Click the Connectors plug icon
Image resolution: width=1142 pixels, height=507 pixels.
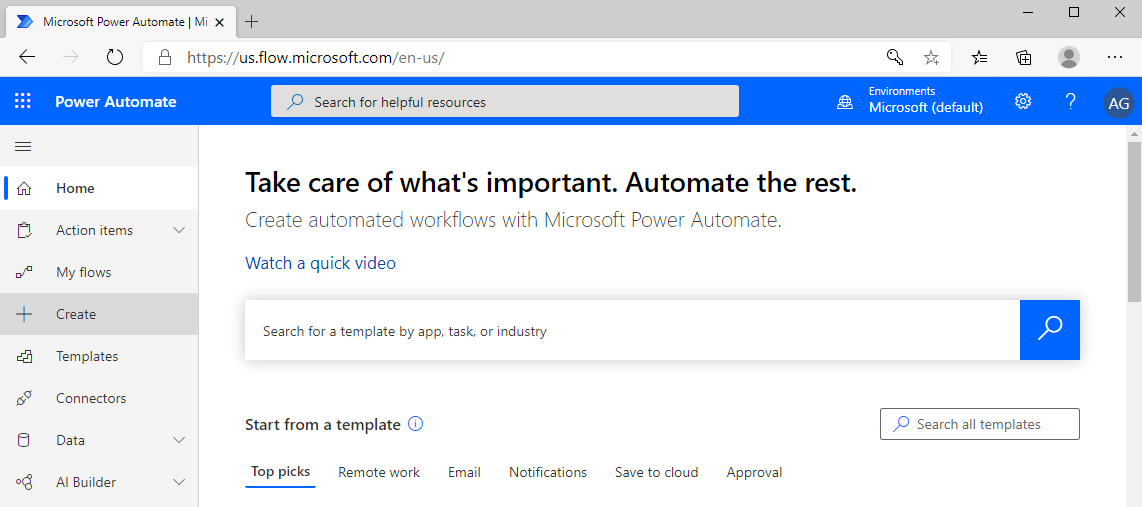click(x=24, y=398)
